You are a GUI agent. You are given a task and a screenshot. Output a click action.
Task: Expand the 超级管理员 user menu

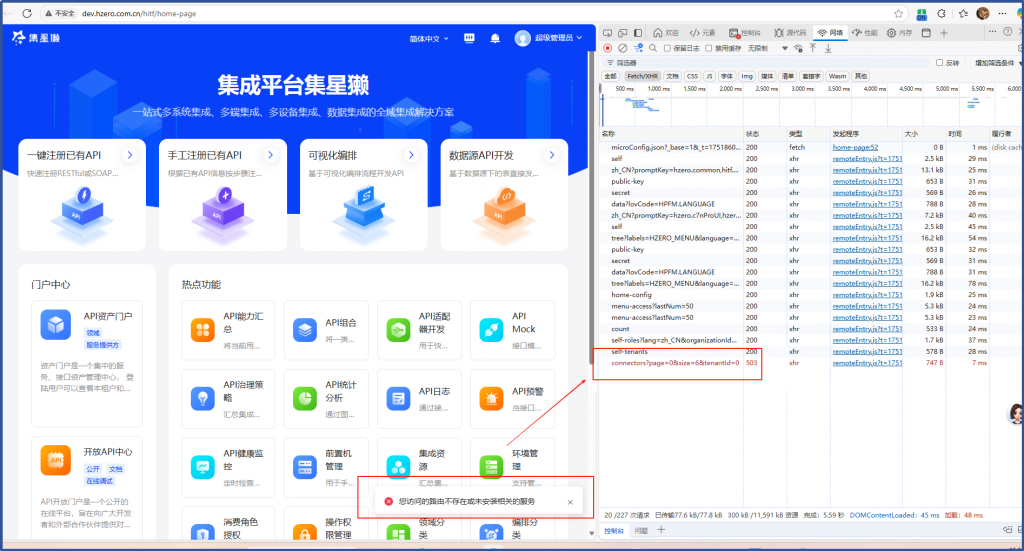(x=550, y=39)
